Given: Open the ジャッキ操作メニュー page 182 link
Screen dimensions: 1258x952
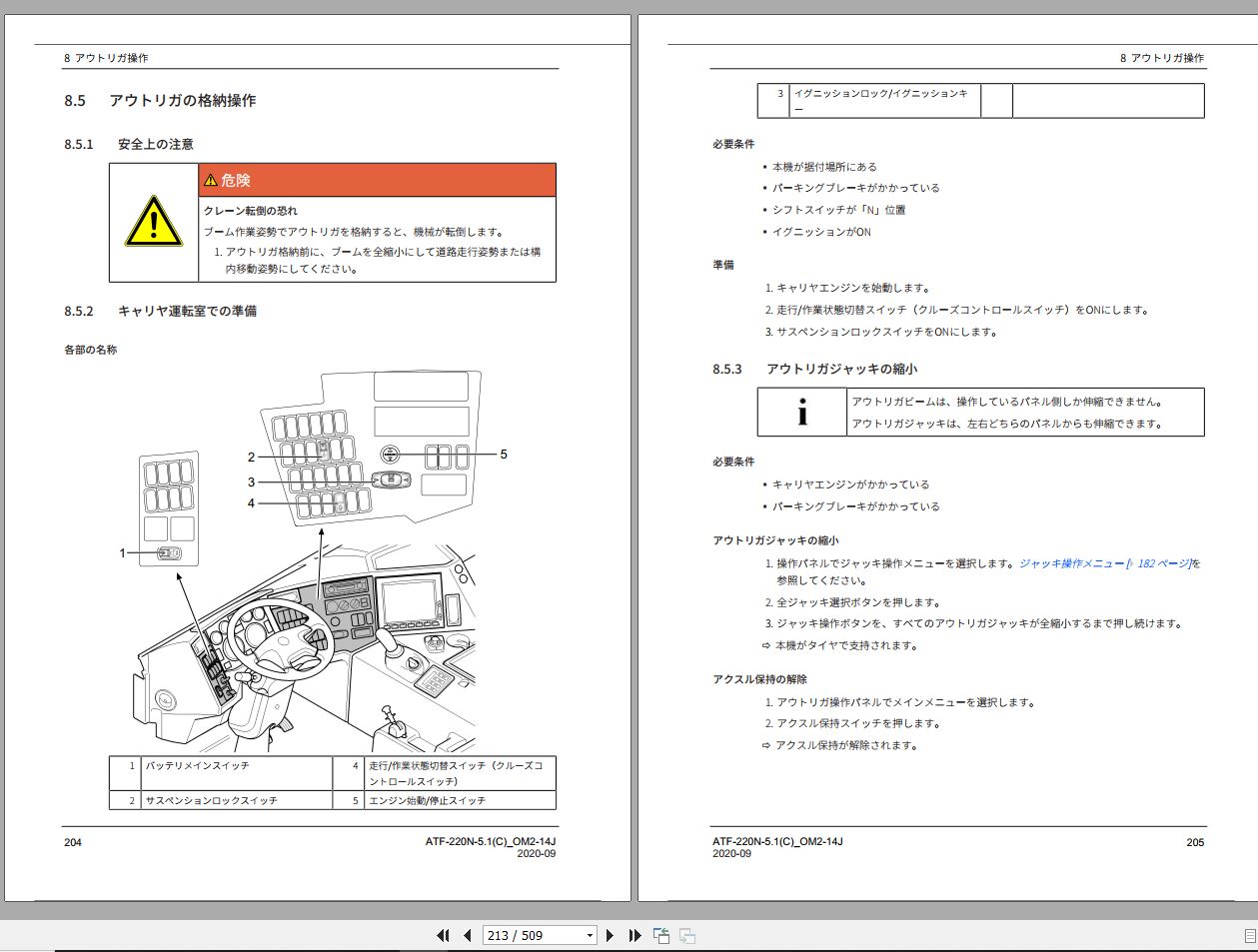Looking at the screenshot, I should [x=1104, y=563].
